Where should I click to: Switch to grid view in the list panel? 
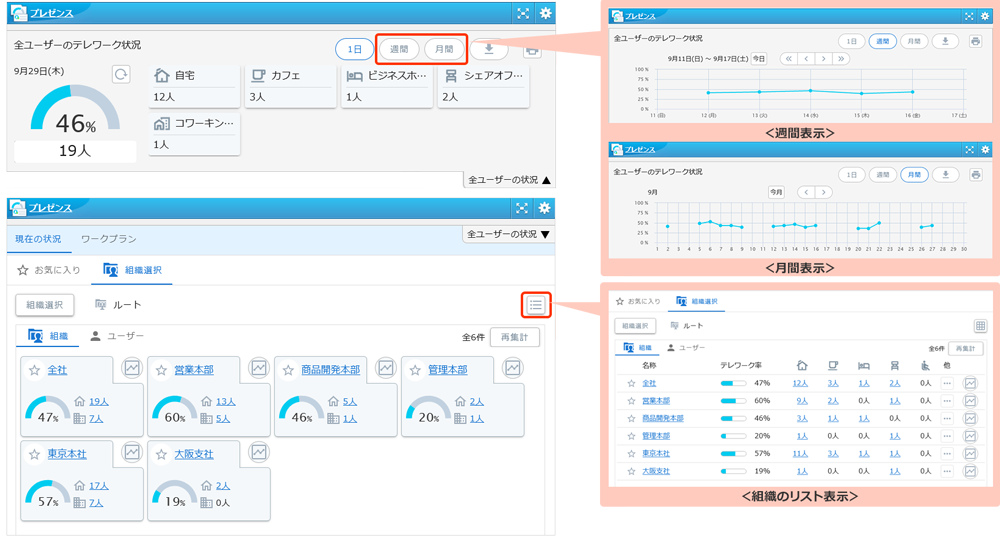coord(980,326)
